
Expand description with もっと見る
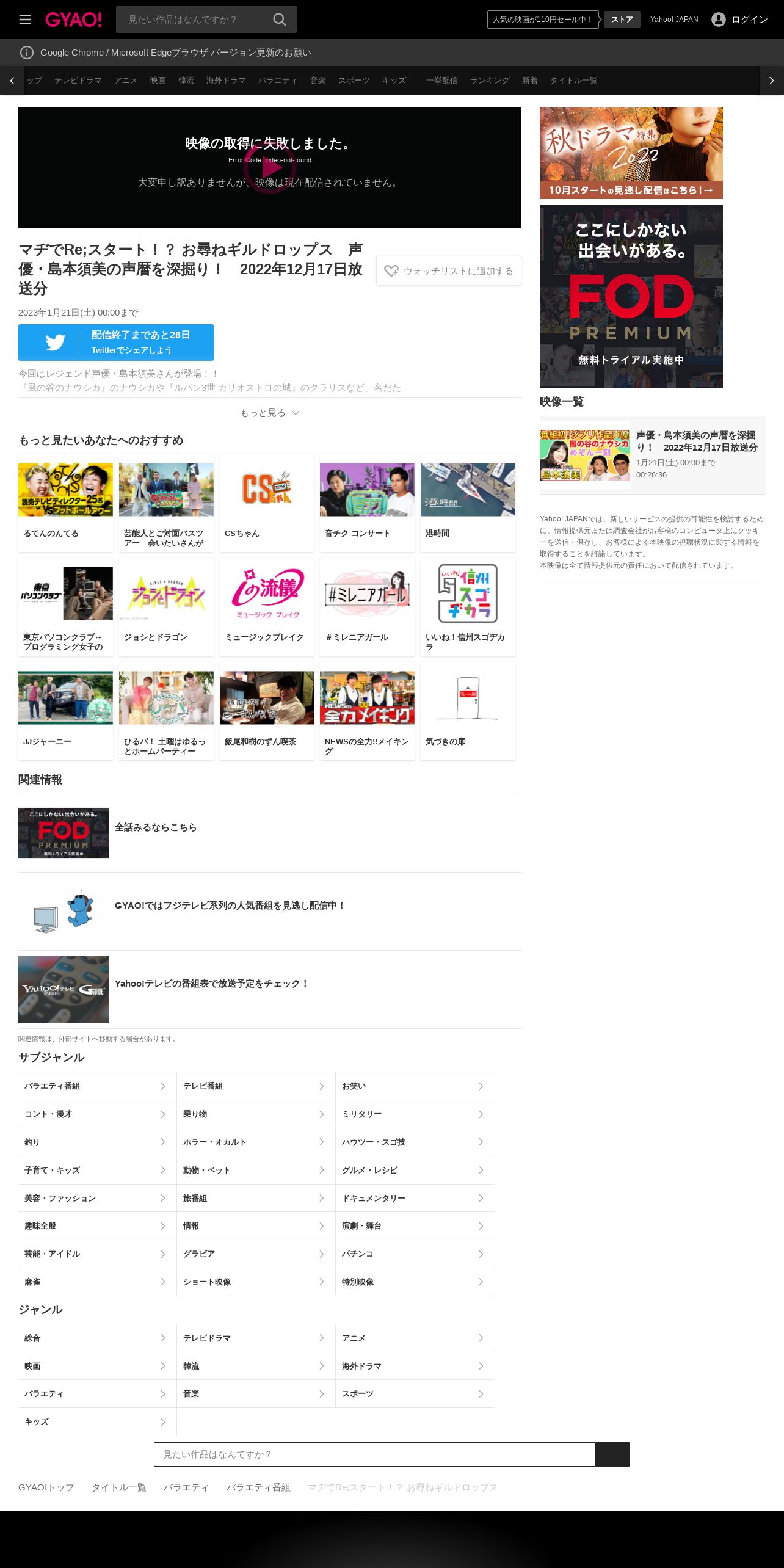(270, 413)
